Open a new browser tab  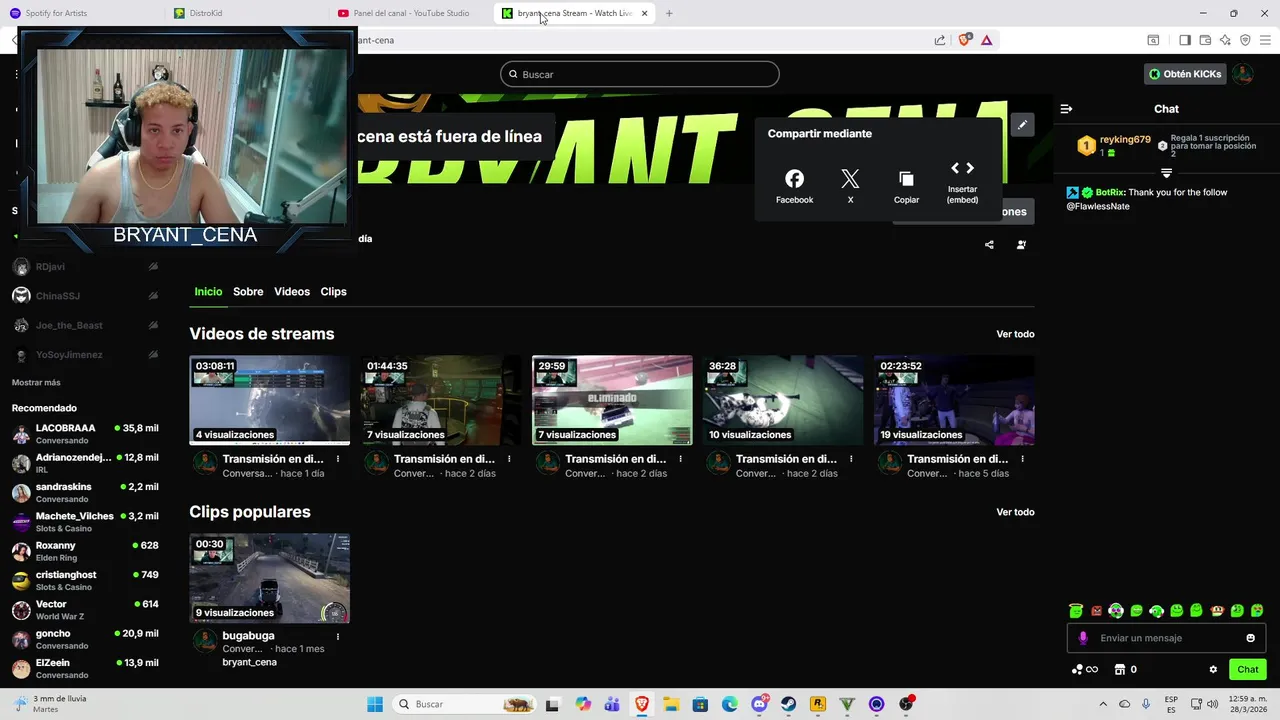tap(669, 13)
